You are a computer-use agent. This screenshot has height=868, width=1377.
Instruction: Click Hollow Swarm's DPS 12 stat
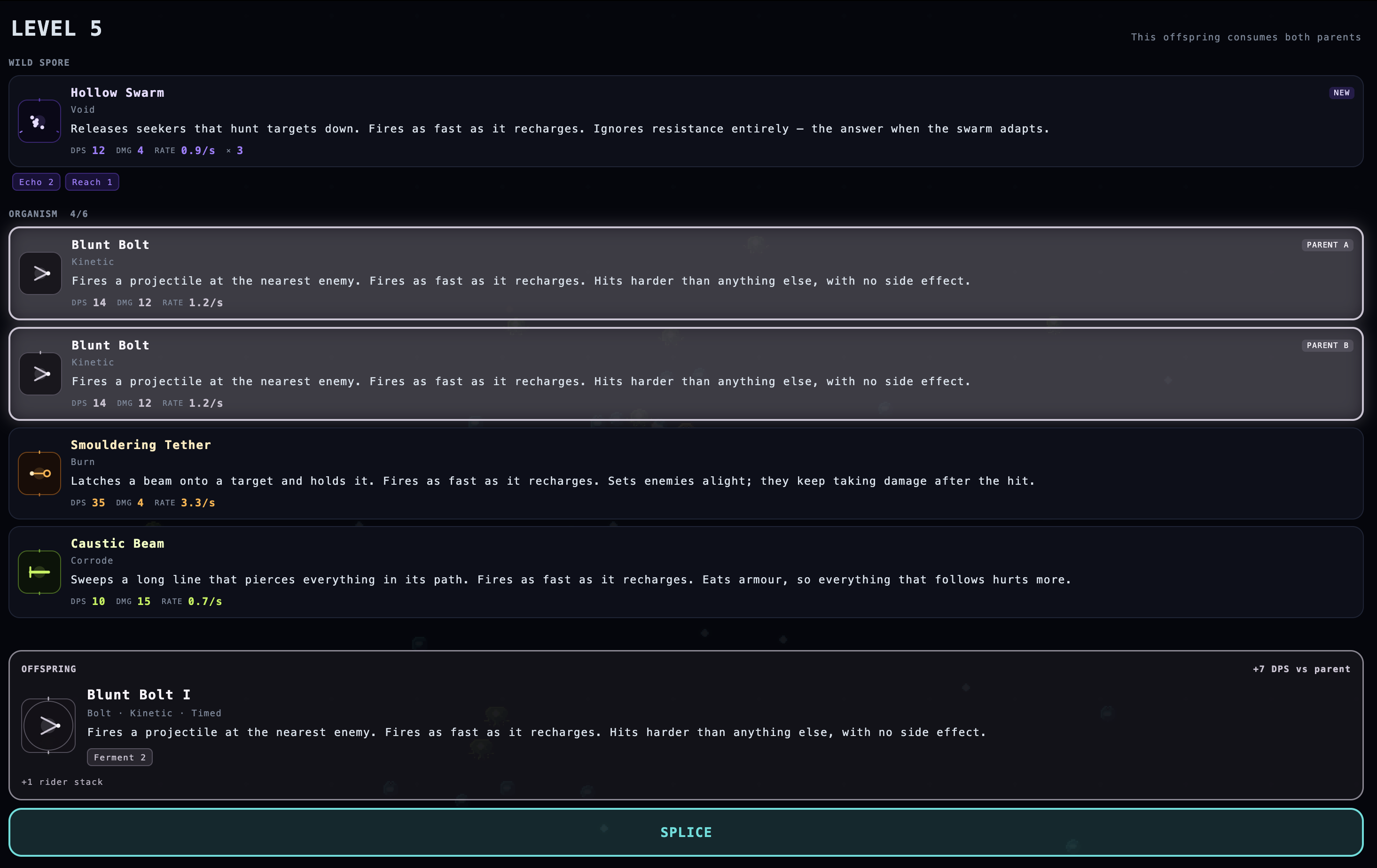[x=87, y=150]
